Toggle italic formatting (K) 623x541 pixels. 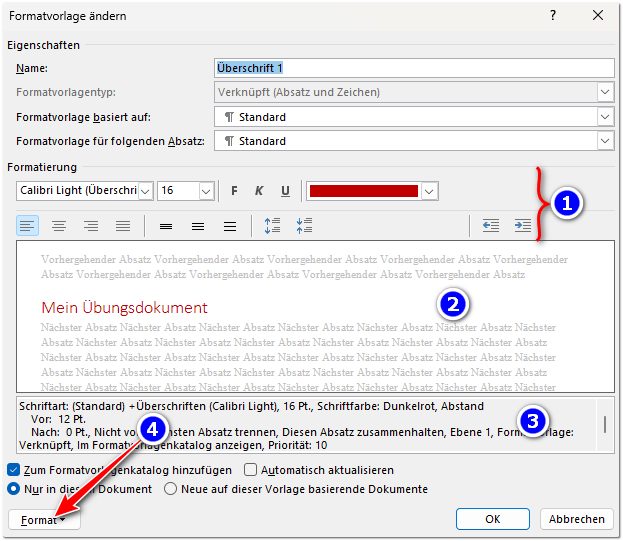click(259, 191)
